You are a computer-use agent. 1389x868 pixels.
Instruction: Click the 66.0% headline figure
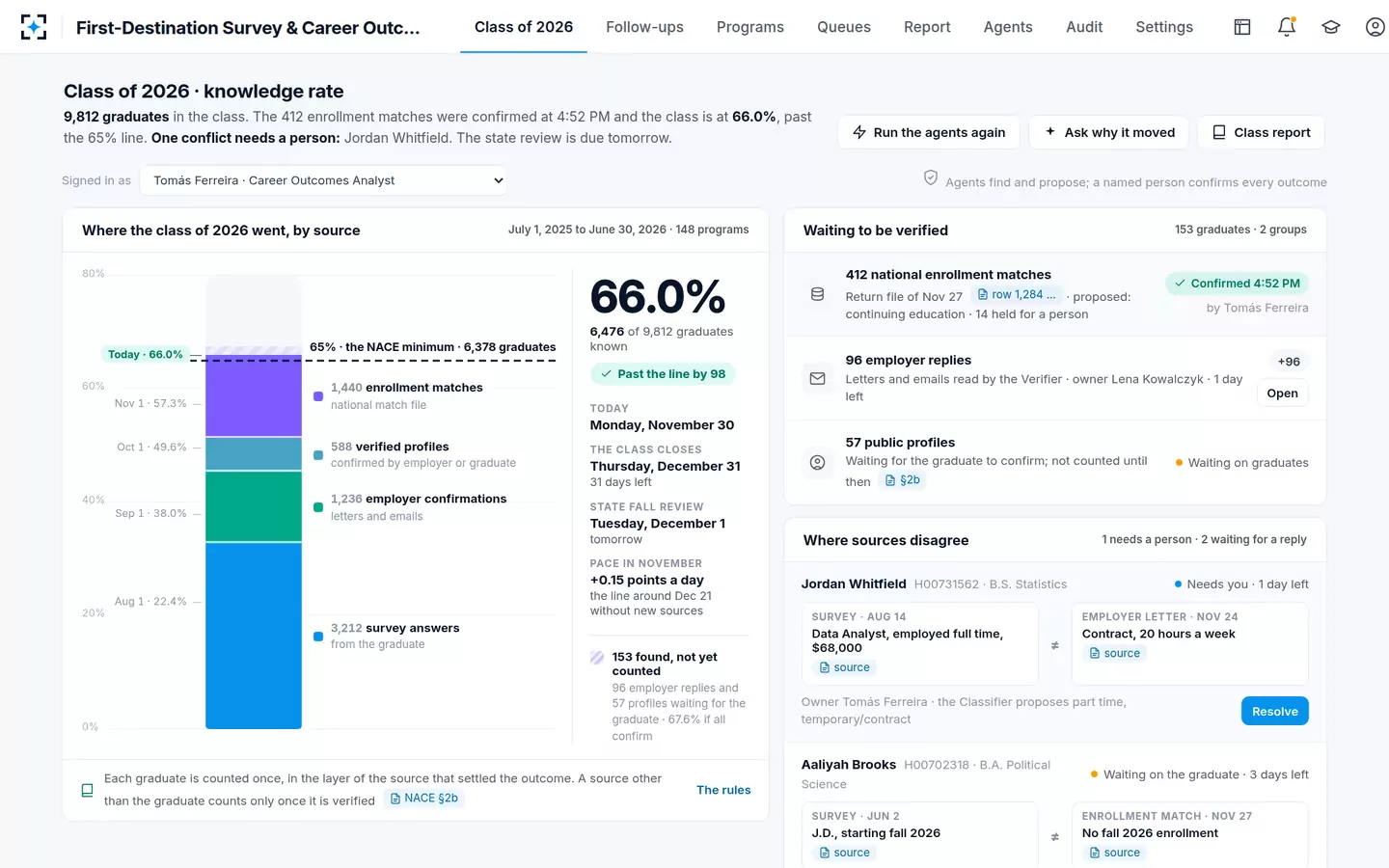658,296
